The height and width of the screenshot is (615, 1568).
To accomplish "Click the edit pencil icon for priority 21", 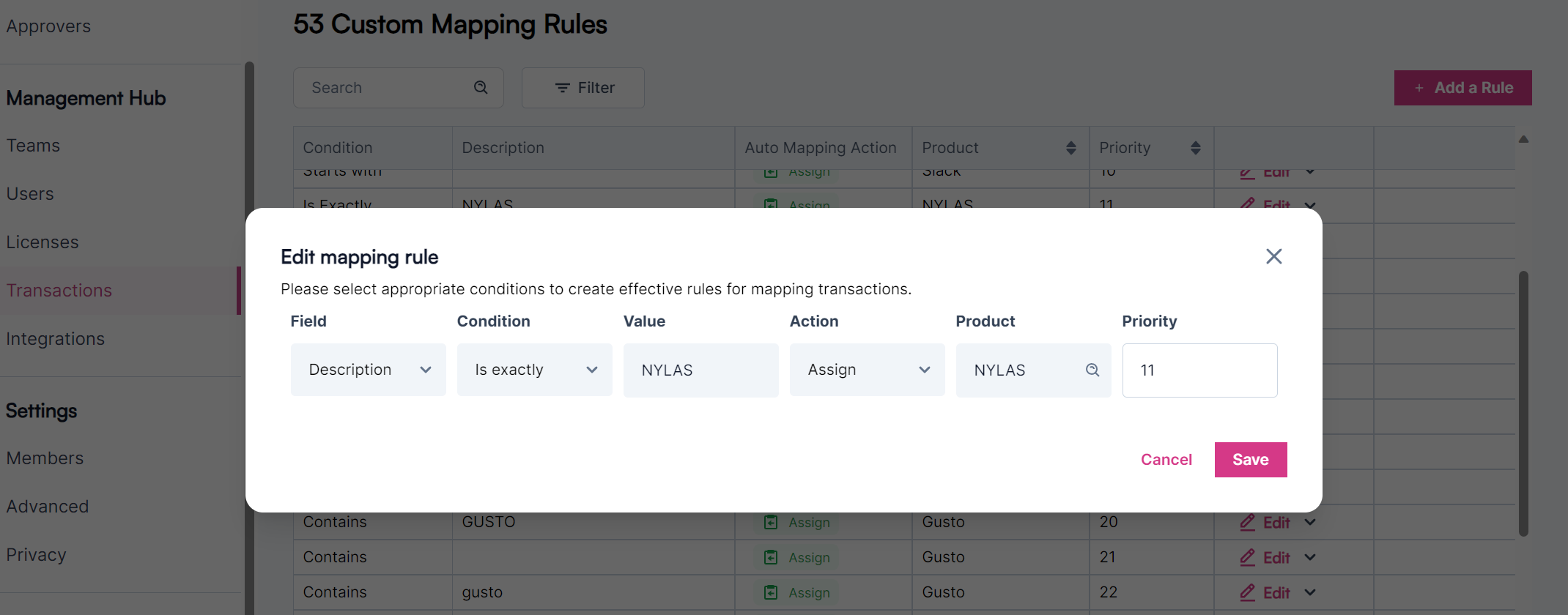I will 1247,557.
